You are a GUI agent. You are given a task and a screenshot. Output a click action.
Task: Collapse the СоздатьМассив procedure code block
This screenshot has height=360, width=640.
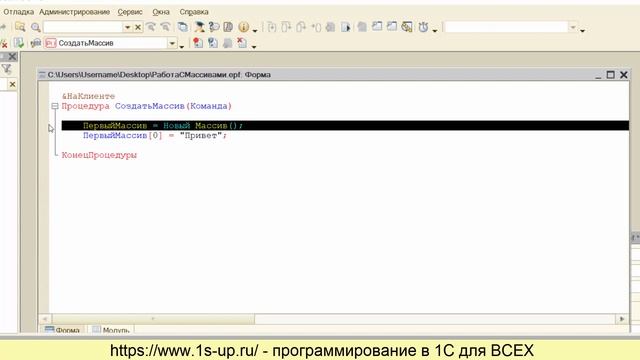click(x=55, y=106)
